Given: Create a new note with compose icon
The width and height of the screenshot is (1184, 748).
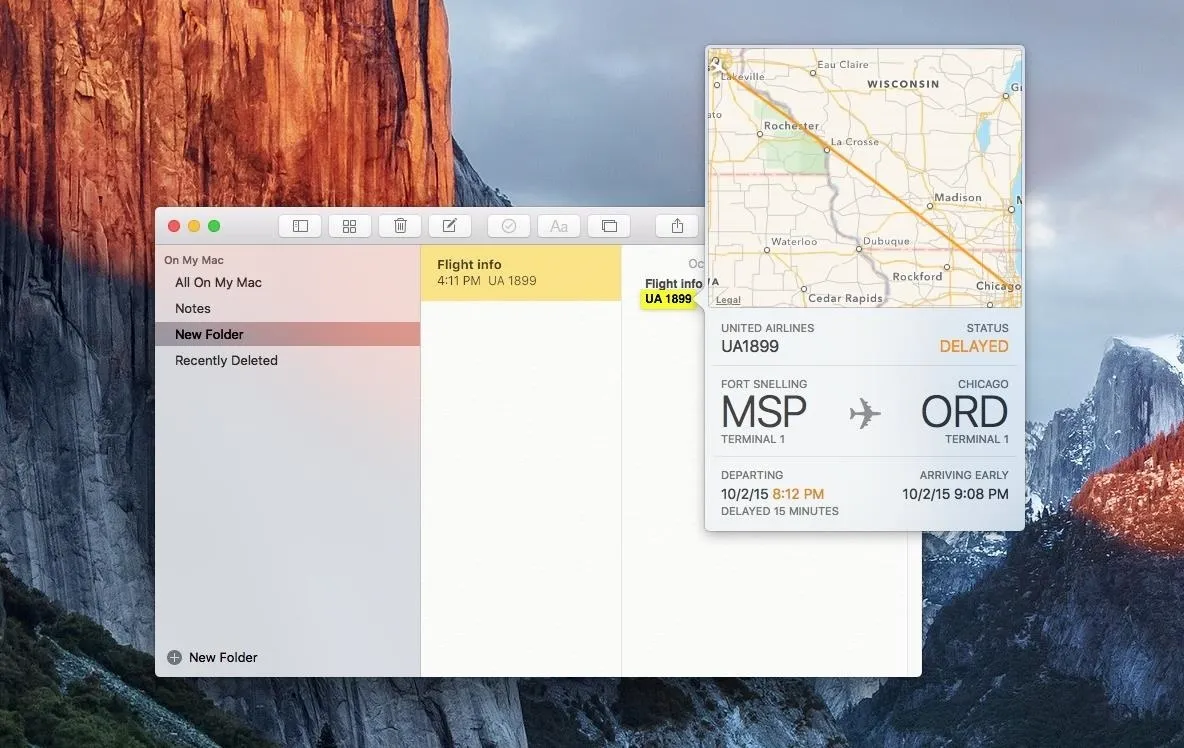Looking at the screenshot, I should coord(450,226).
